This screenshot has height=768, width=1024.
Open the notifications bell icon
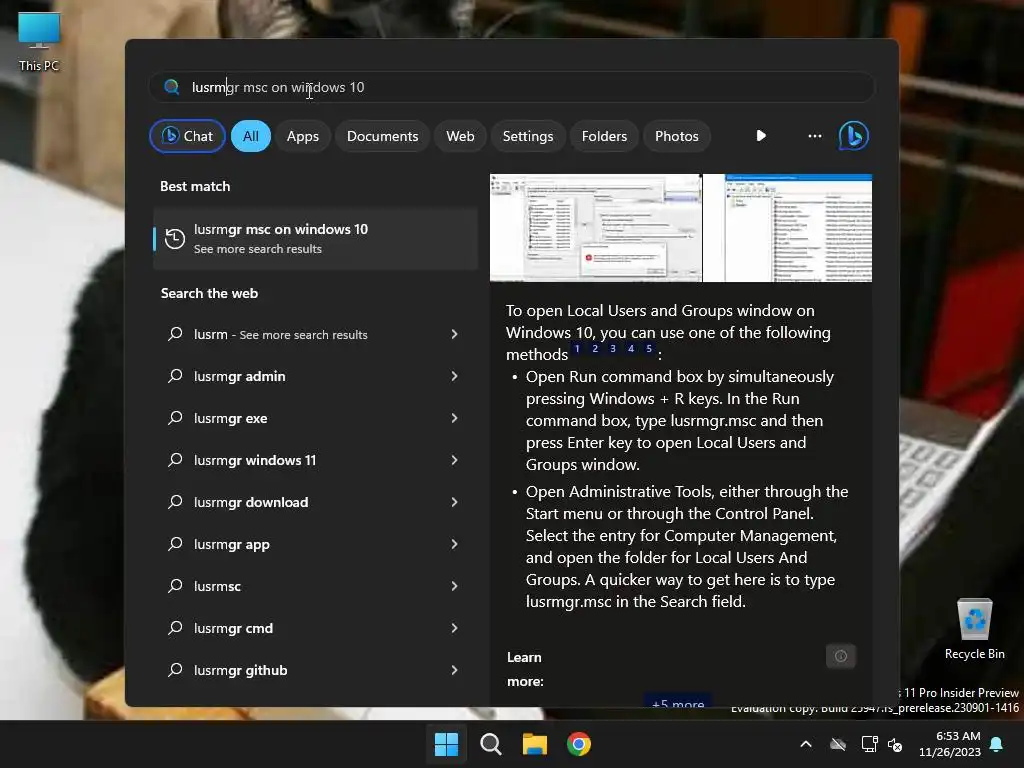(997, 744)
